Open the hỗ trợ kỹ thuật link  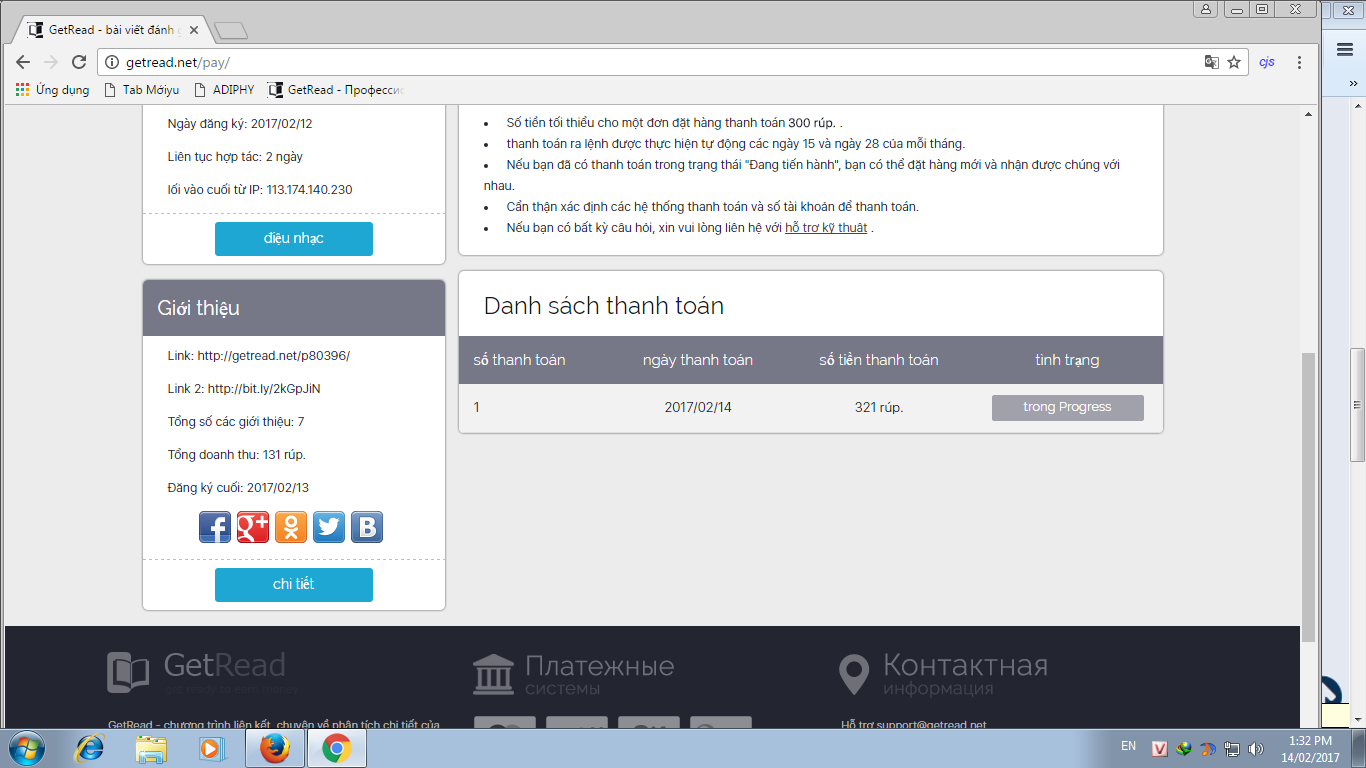tap(826, 228)
